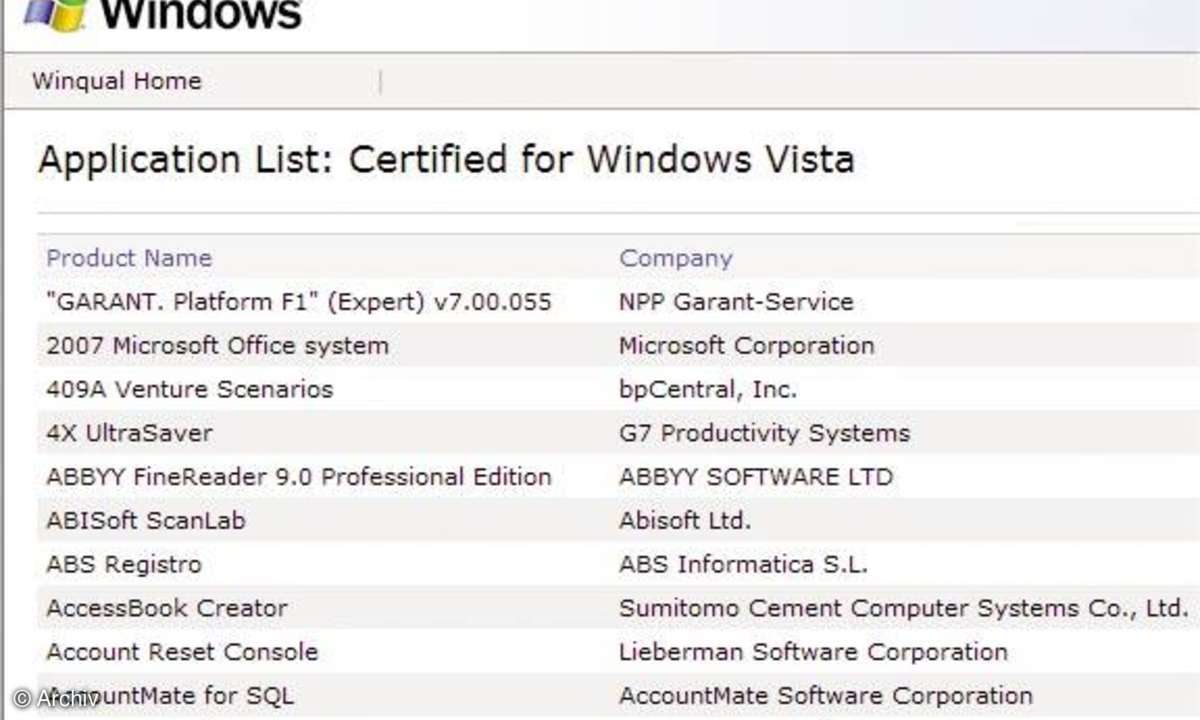Image resolution: width=1200 pixels, height=720 pixels.
Task: Click the Lieberman Software Corporation company
Action: click(x=812, y=652)
